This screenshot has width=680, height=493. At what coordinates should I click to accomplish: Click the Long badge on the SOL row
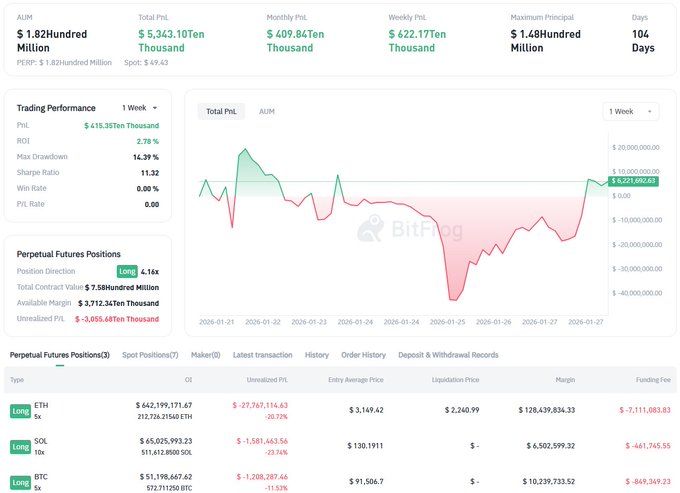(19, 446)
